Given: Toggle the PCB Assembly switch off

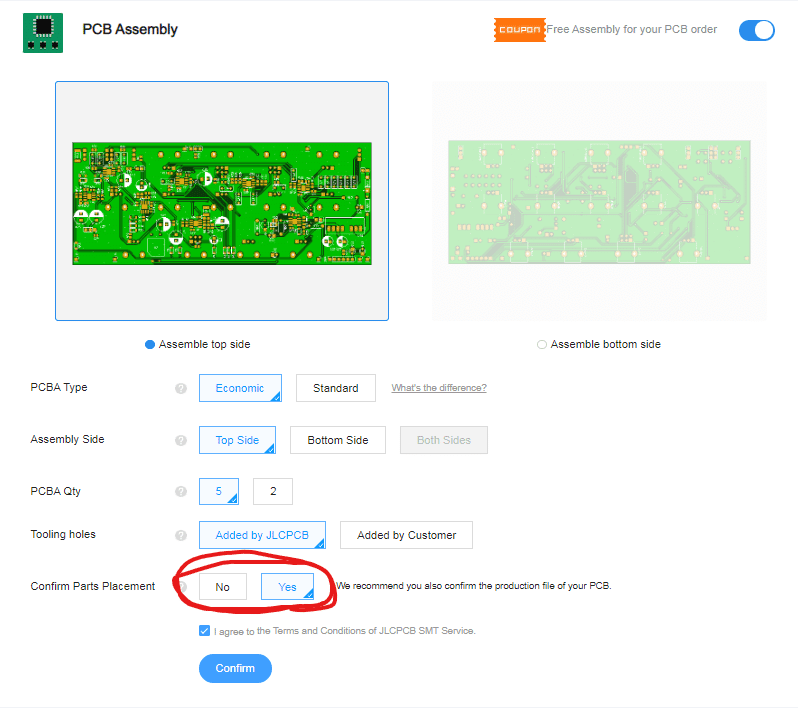Looking at the screenshot, I should pyautogui.click(x=757, y=30).
